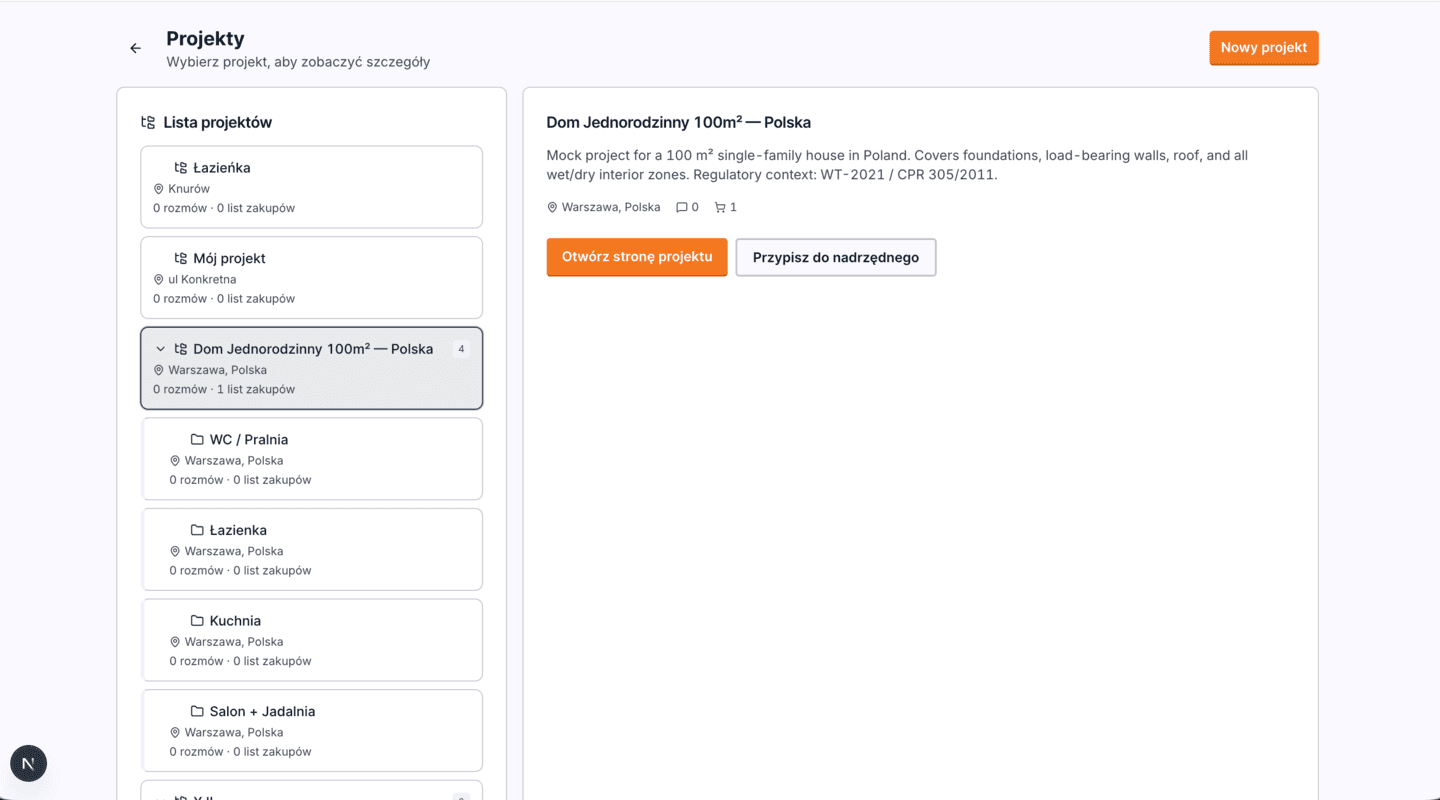The width and height of the screenshot is (1440, 800).
Task: Click the tree icon beside Lista projektów
Action: click(148, 123)
